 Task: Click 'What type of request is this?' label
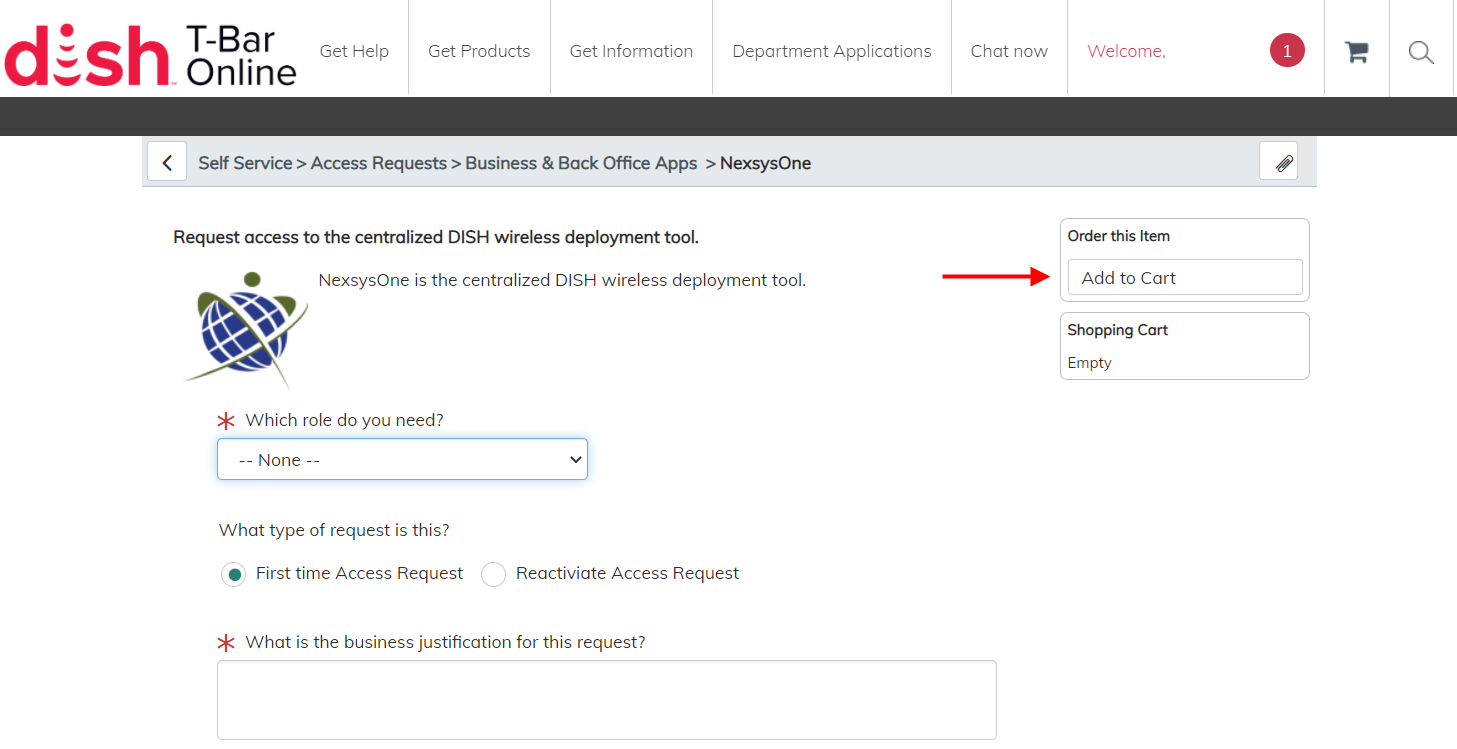[x=334, y=530]
